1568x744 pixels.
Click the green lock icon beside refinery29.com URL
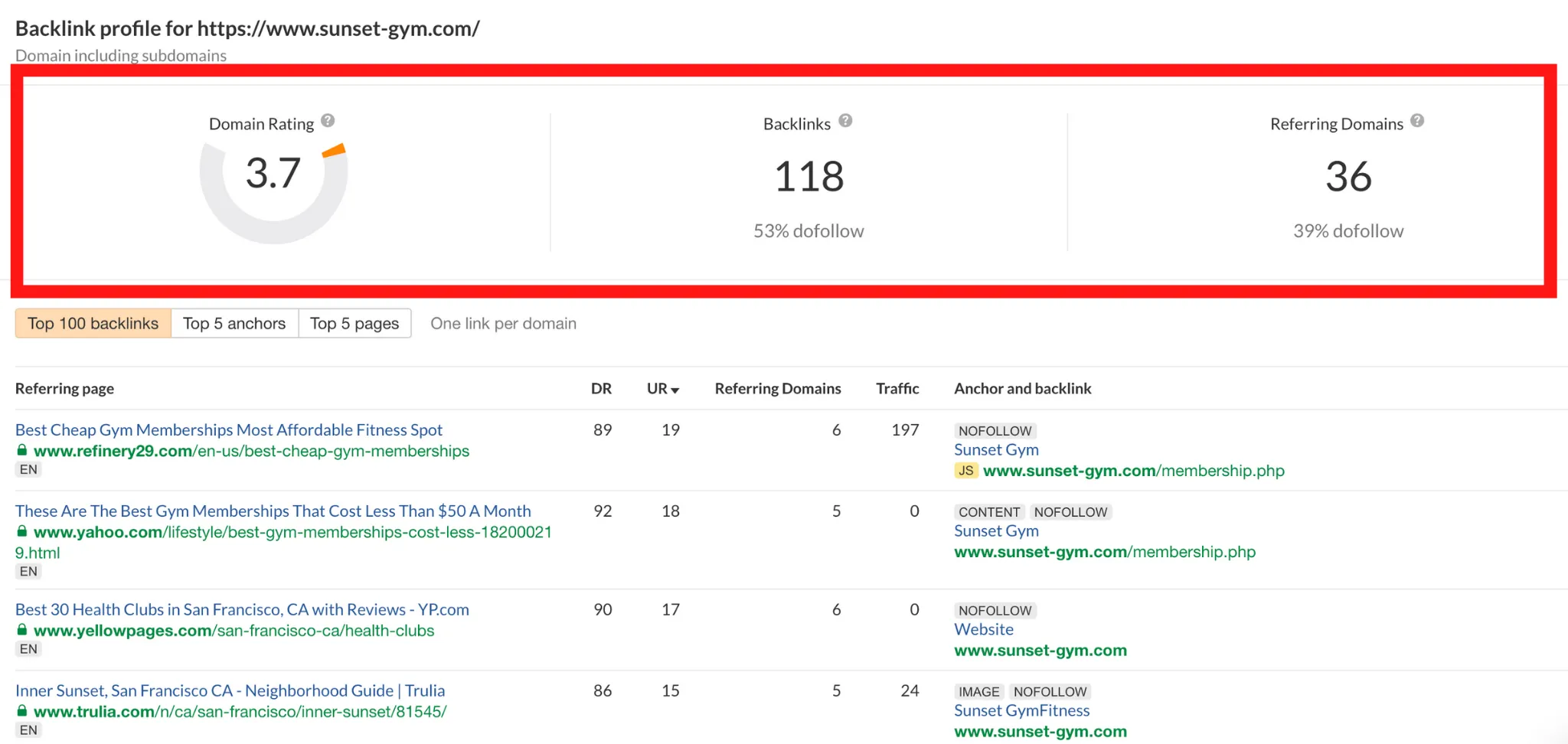tap(22, 451)
